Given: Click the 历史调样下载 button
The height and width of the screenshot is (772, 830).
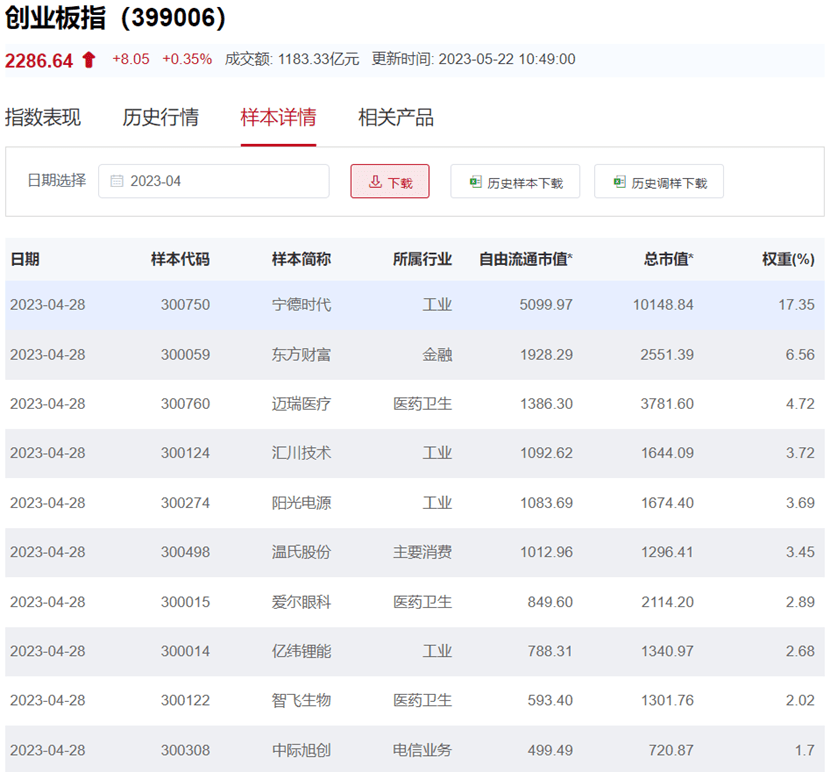Looking at the screenshot, I should (x=659, y=181).
